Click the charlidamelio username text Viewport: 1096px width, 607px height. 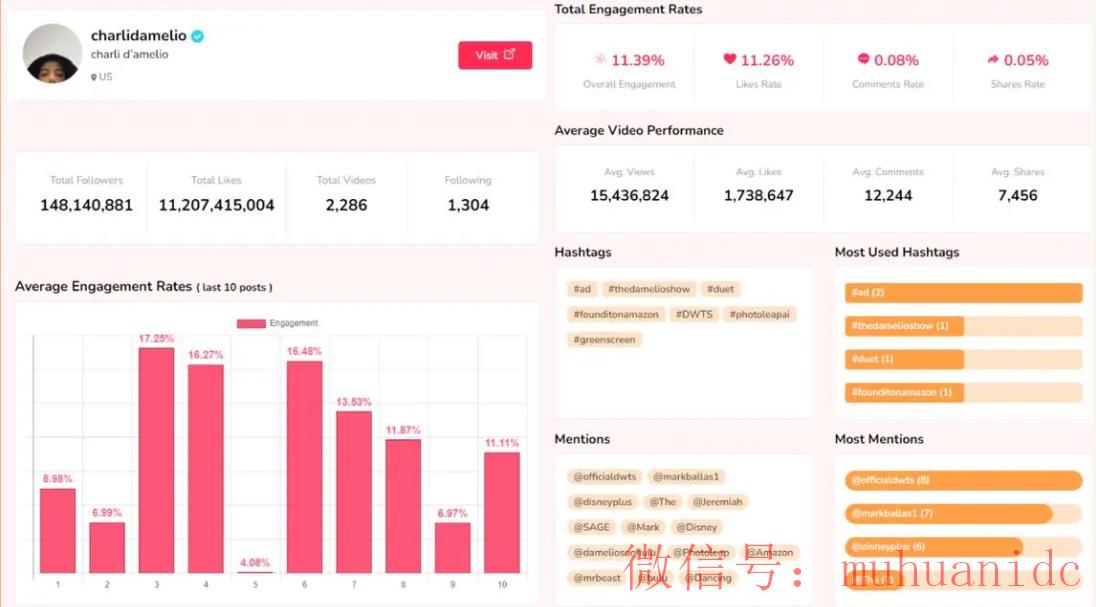[x=138, y=35]
